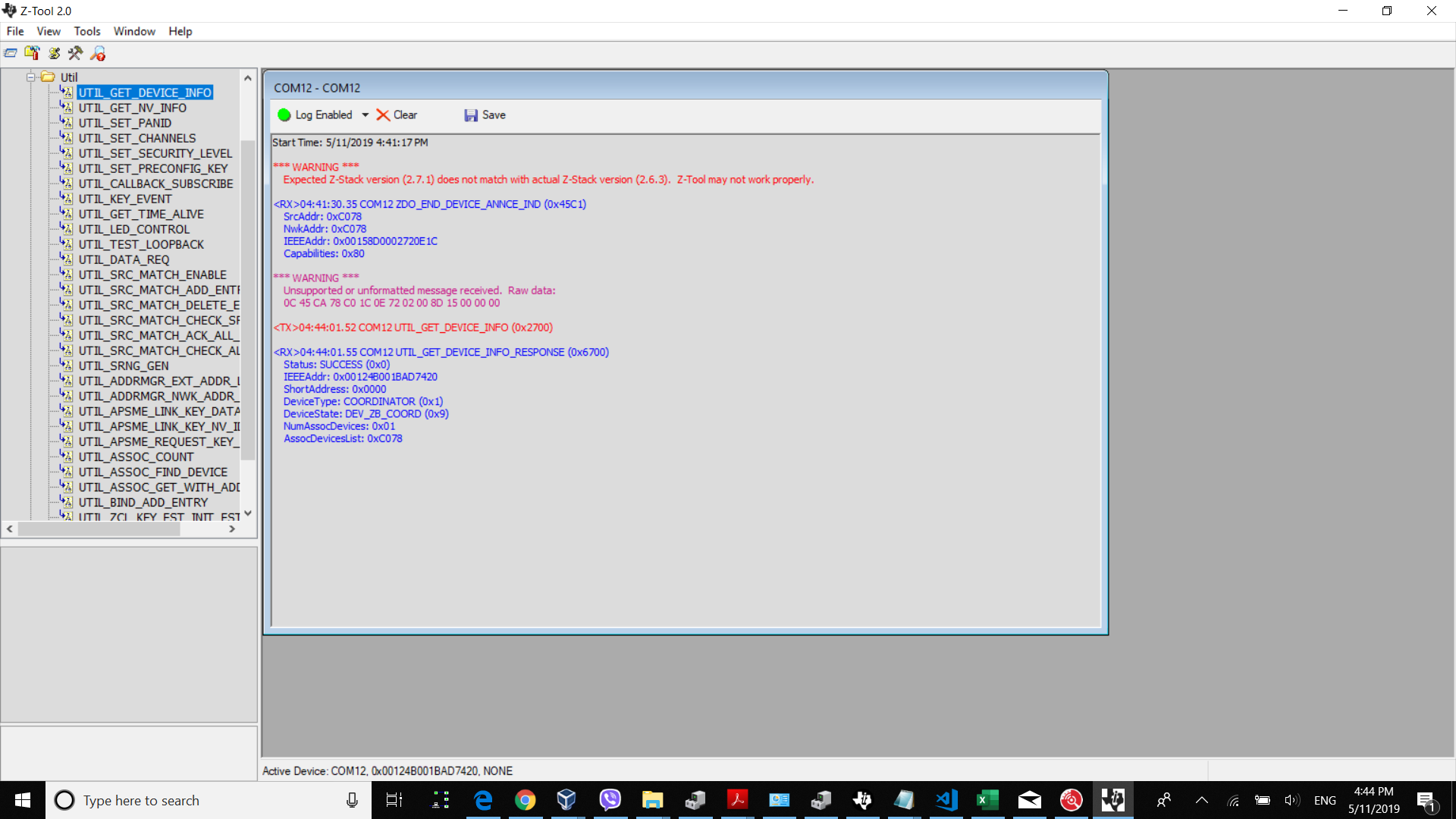This screenshot has height=819, width=1456.
Task: Click the Save log floppy disk icon
Action: [472, 115]
